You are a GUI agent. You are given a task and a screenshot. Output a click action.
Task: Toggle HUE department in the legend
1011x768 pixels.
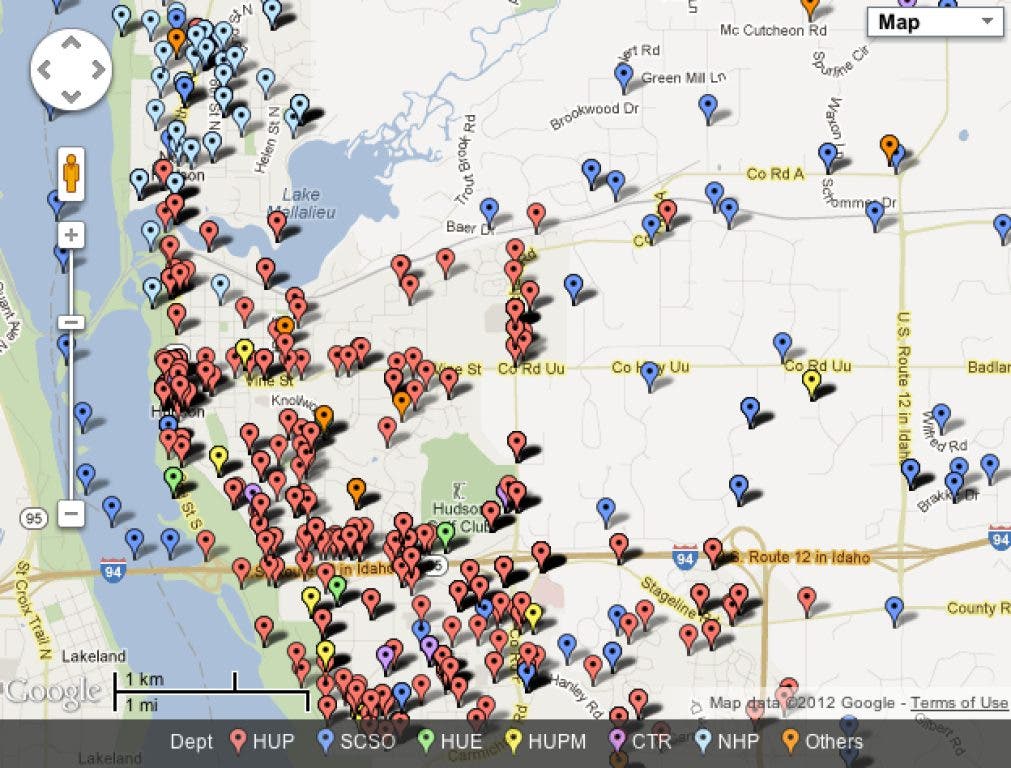[450, 742]
